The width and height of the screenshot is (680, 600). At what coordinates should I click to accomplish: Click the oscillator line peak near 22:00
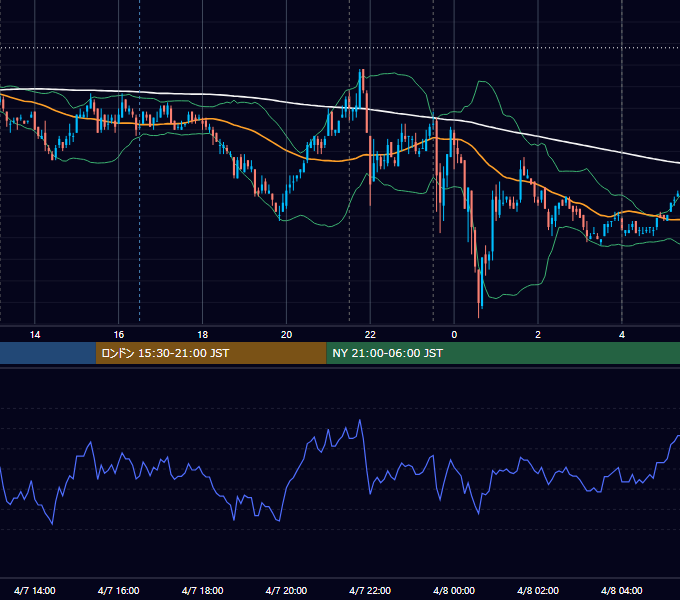pyautogui.click(x=360, y=420)
